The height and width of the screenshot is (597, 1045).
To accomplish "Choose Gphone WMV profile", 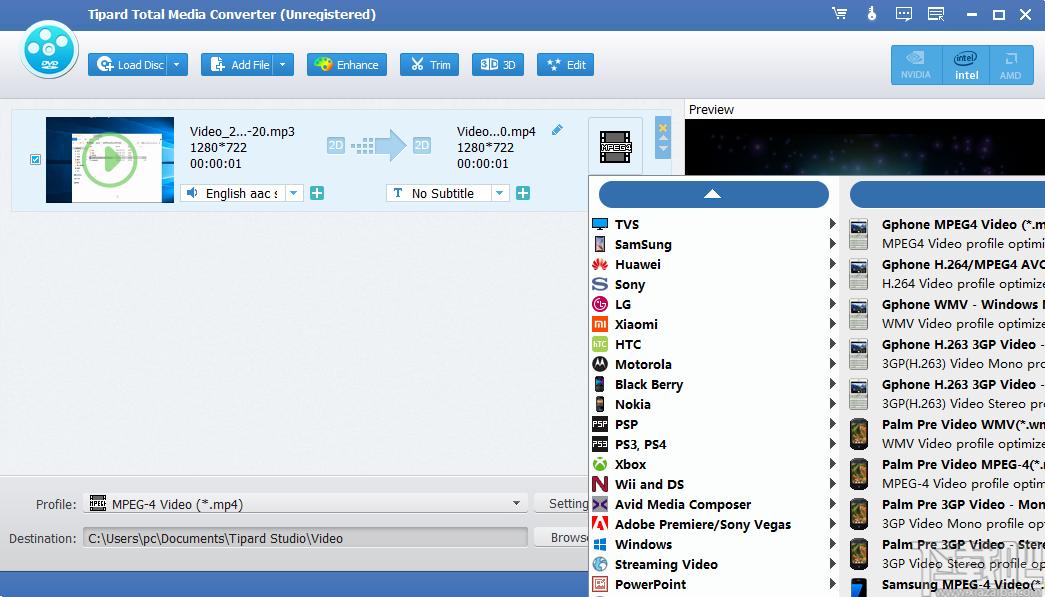I will (x=946, y=314).
